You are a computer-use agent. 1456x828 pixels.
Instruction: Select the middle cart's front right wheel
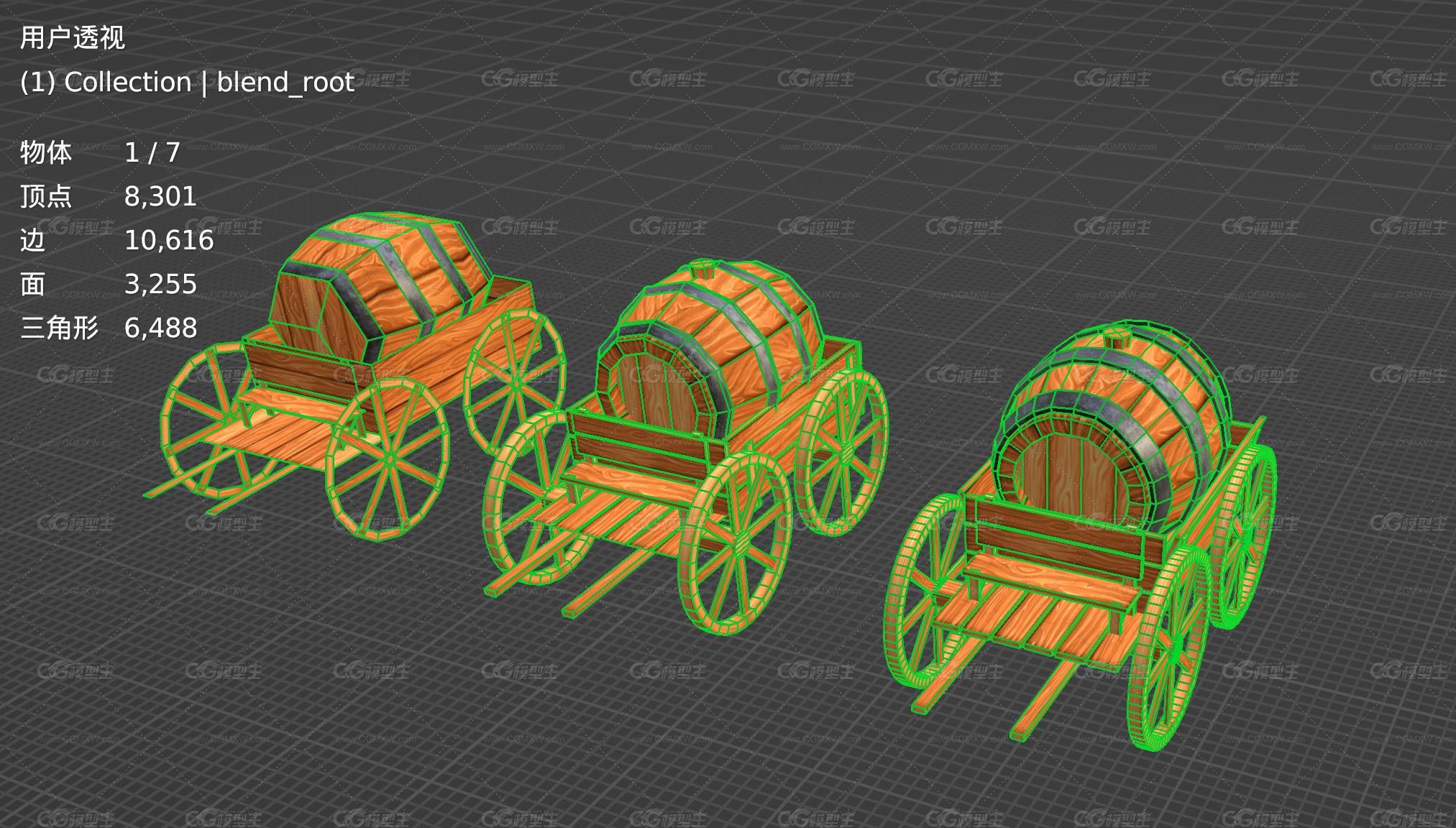[x=736, y=543]
